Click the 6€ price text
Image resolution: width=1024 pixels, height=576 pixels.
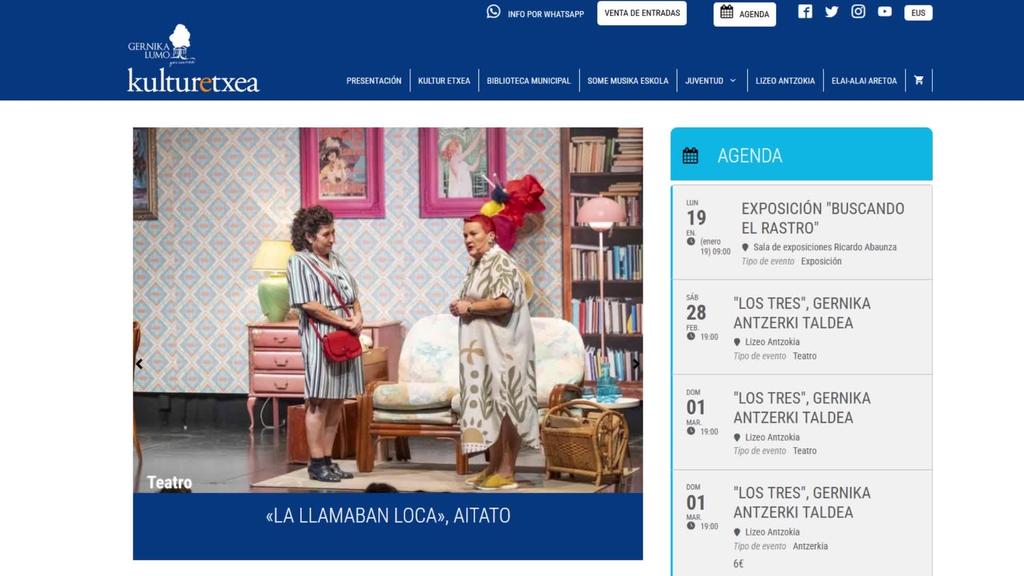pos(738,564)
